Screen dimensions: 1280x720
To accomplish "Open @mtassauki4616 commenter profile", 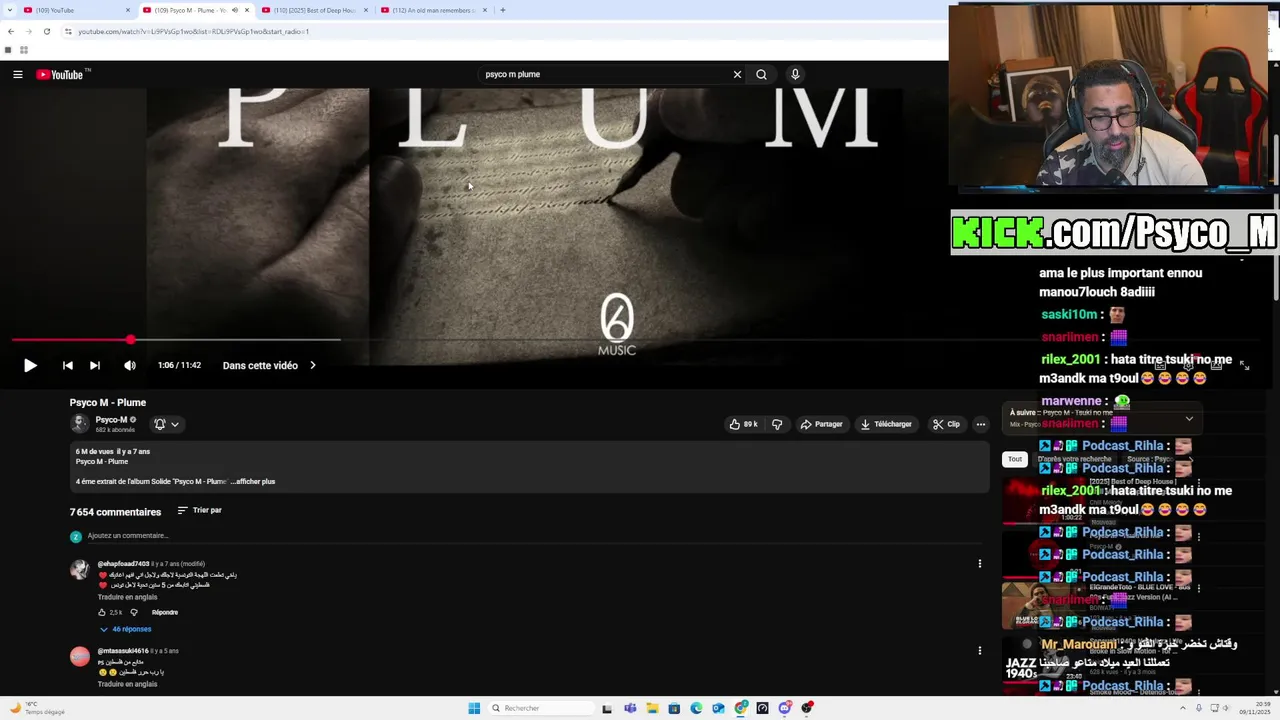I will 80,656.
